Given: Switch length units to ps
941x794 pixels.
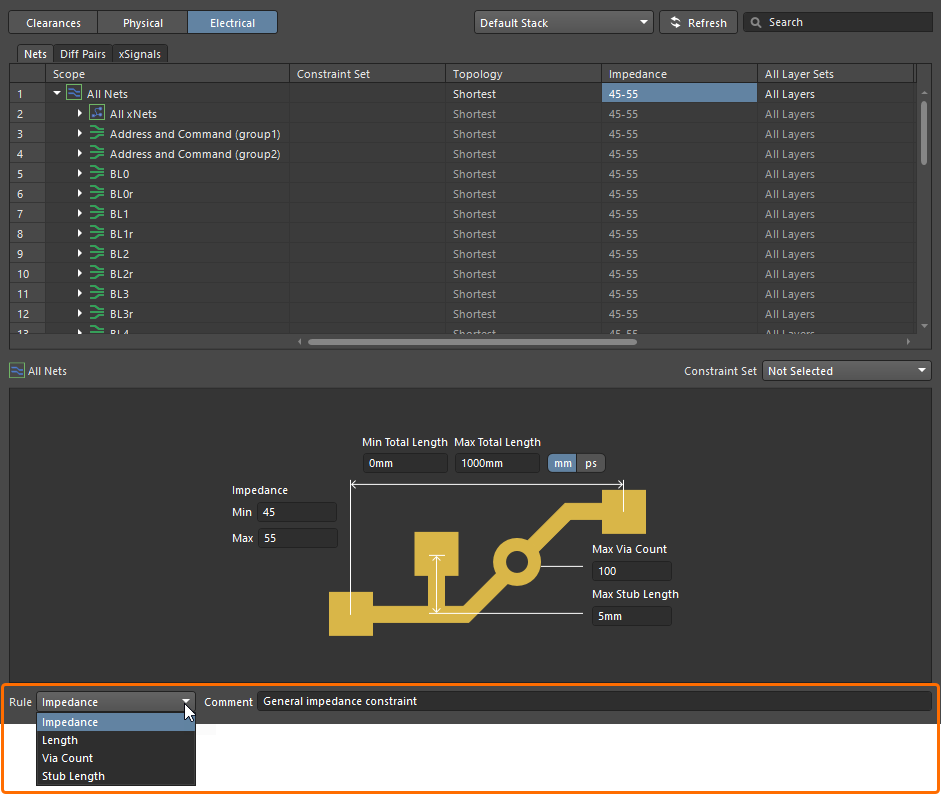Looking at the screenshot, I should coord(591,463).
